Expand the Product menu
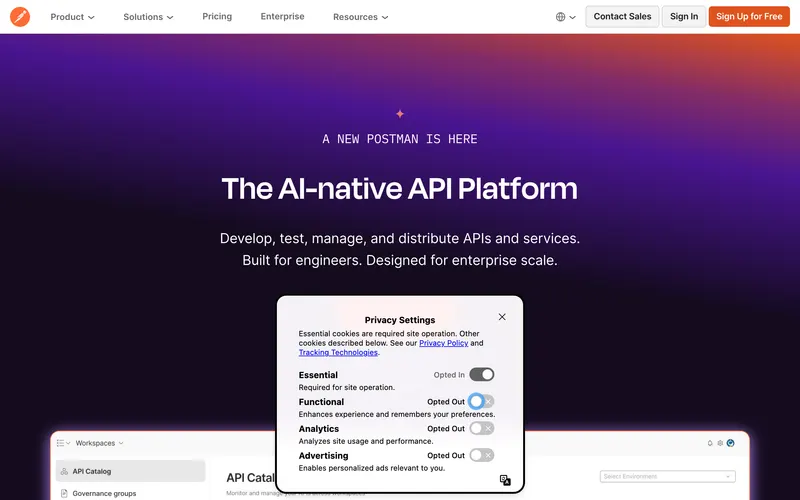Image resolution: width=800 pixels, height=500 pixels. point(72,17)
